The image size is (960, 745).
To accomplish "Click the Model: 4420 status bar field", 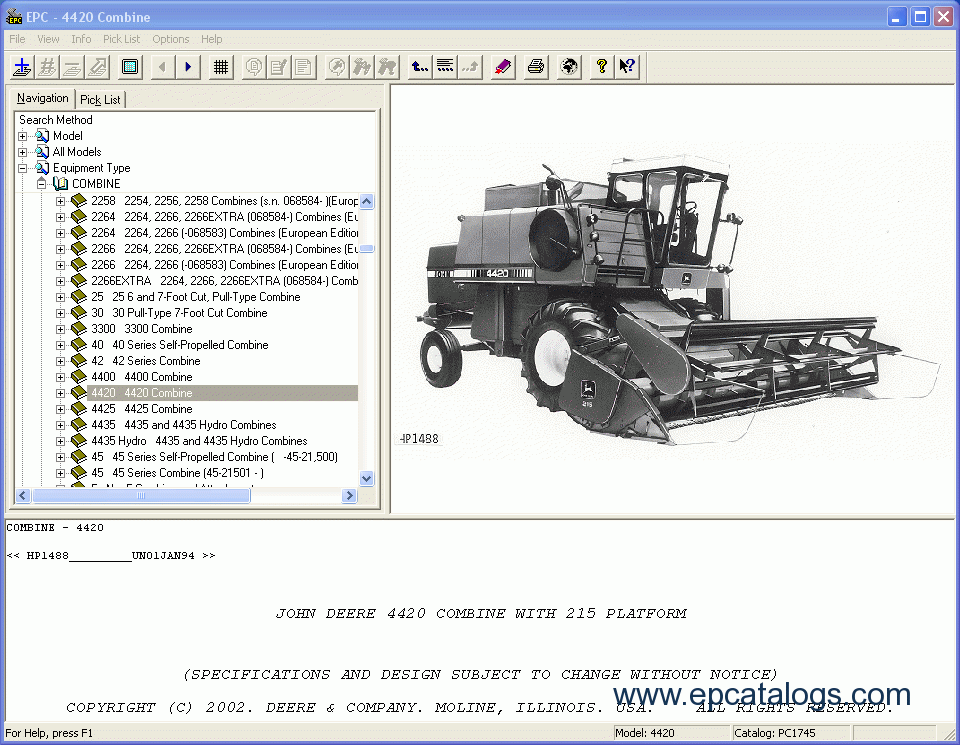I will coord(672,733).
